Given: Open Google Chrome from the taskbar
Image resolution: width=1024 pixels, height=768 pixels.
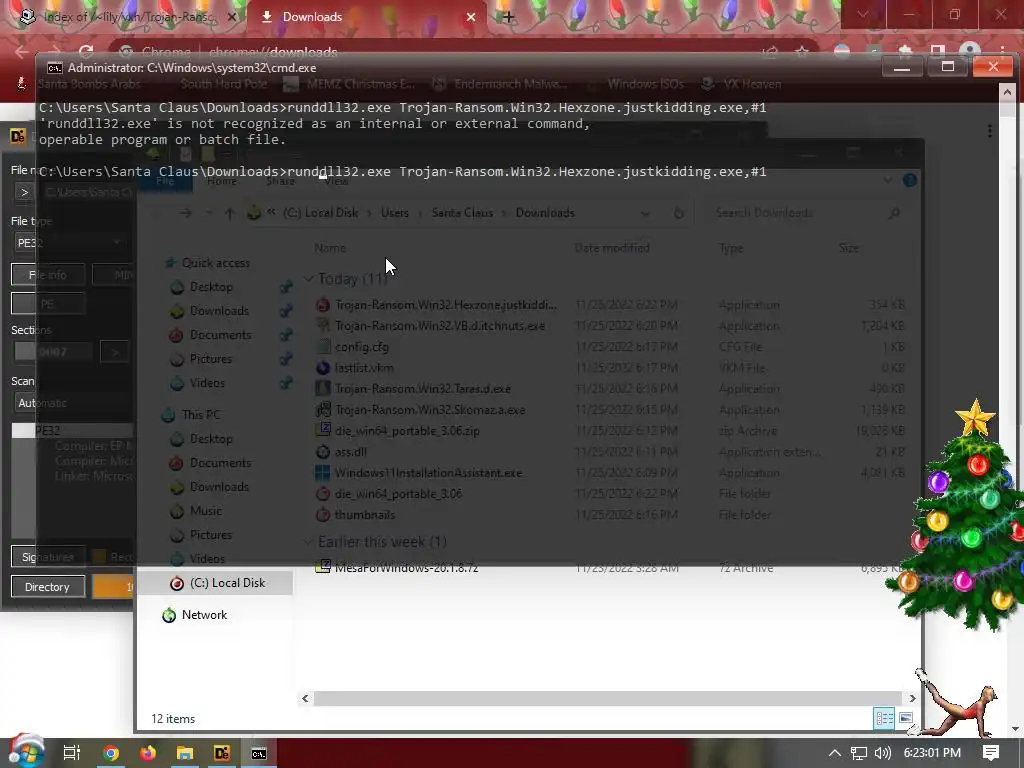Looking at the screenshot, I should click(x=111, y=753).
